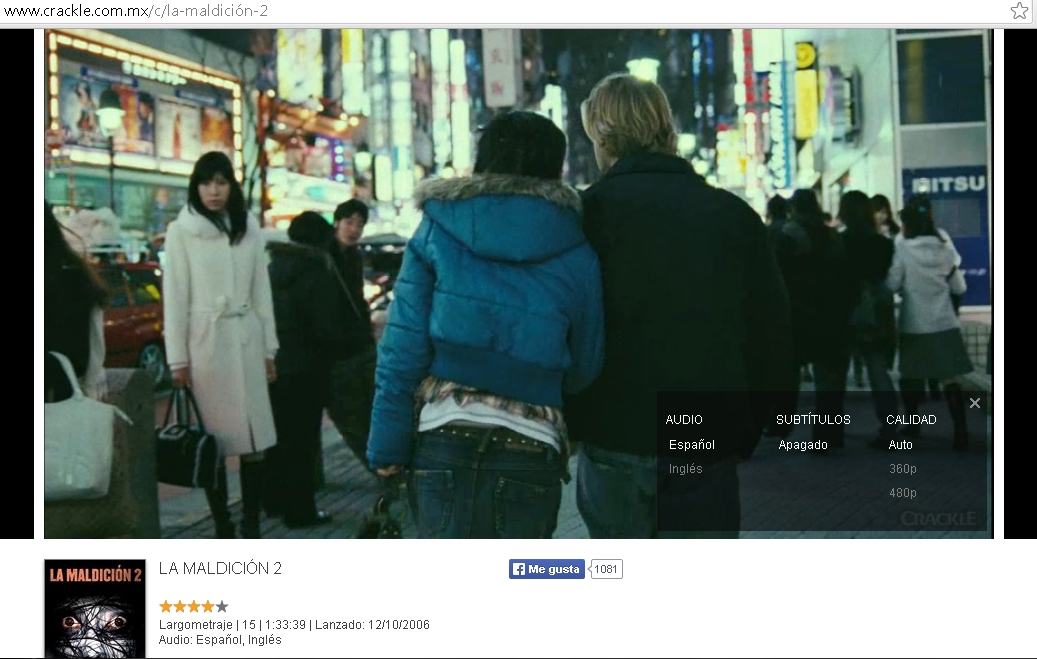Image resolution: width=1037 pixels, height=659 pixels.
Task: Select Apagado subtitles option
Action: 803,445
